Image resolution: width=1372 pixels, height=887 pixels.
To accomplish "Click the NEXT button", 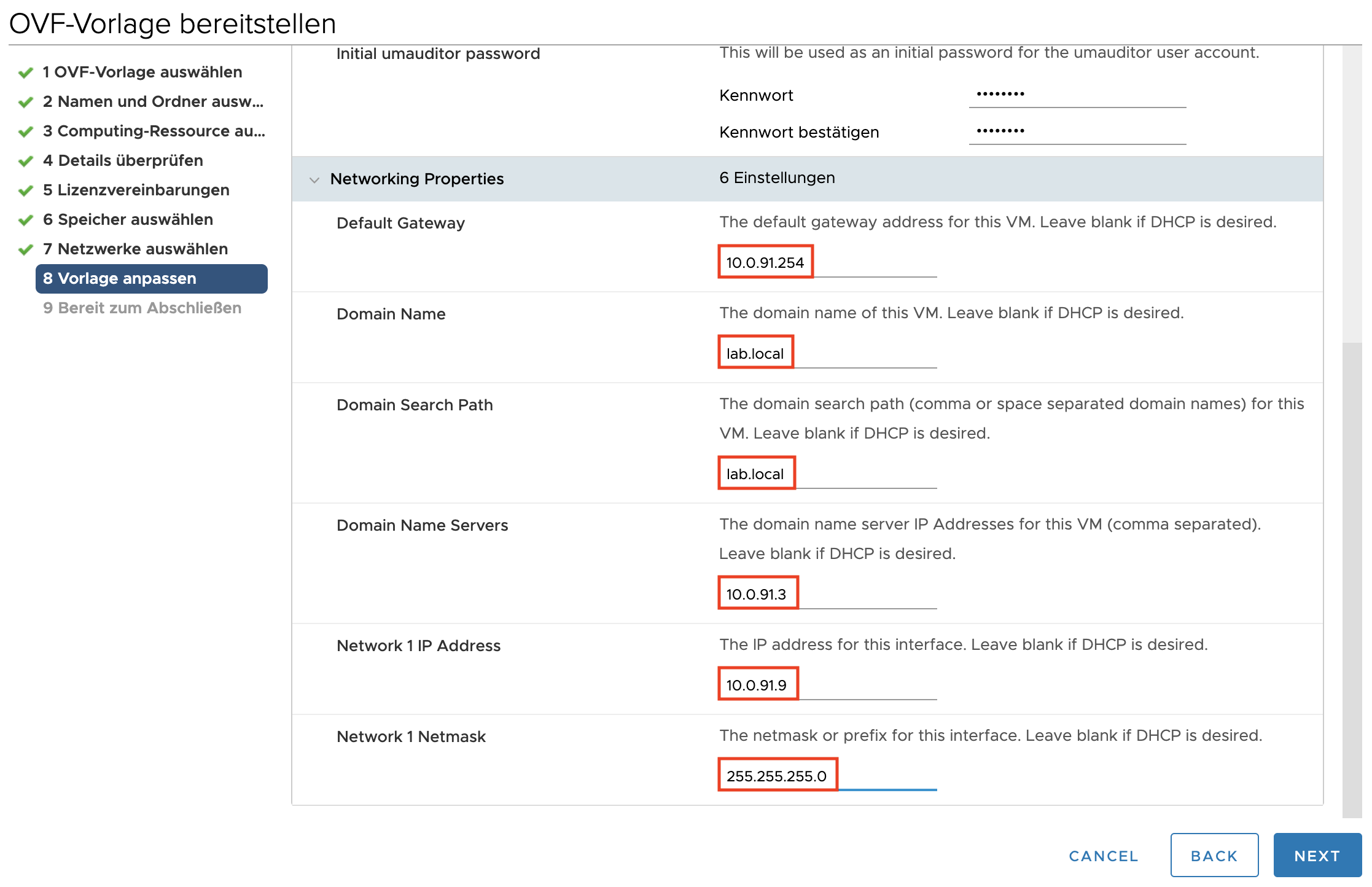I will [x=1317, y=855].
